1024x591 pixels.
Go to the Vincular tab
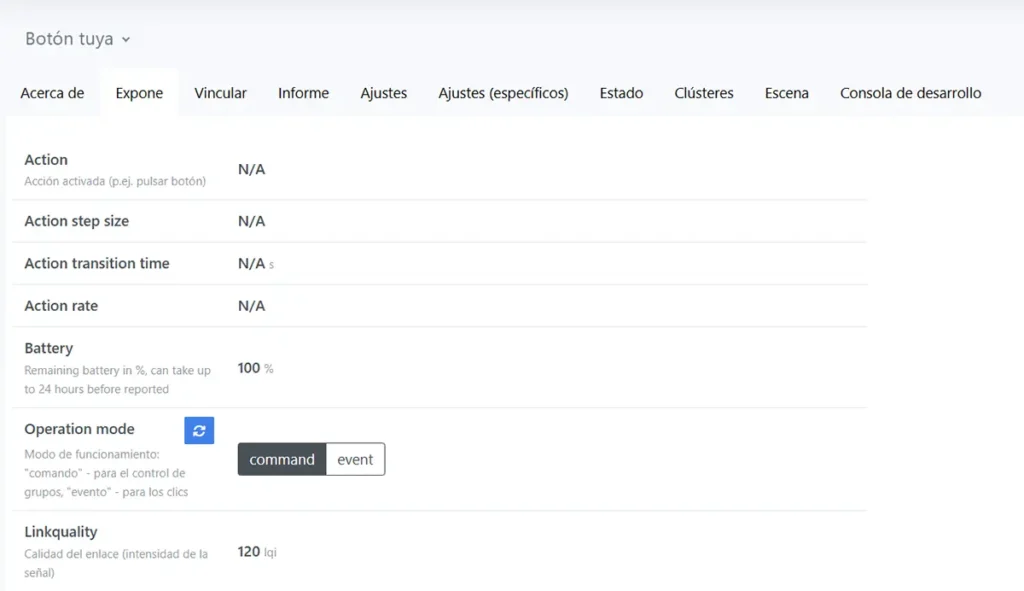coord(220,93)
